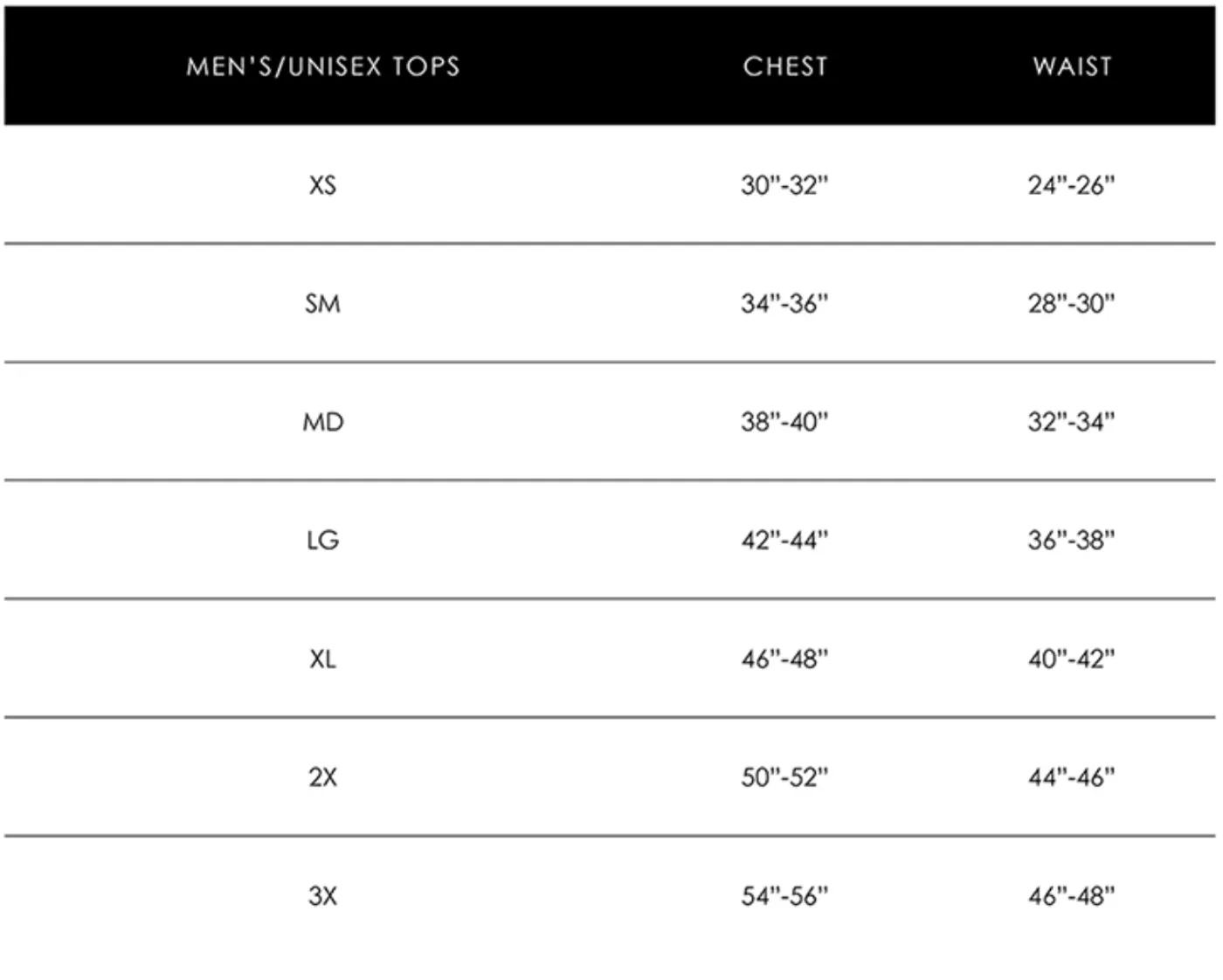Screen dimensions: 1223x980
Task: Click the SM size label
Action: pos(322,304)
